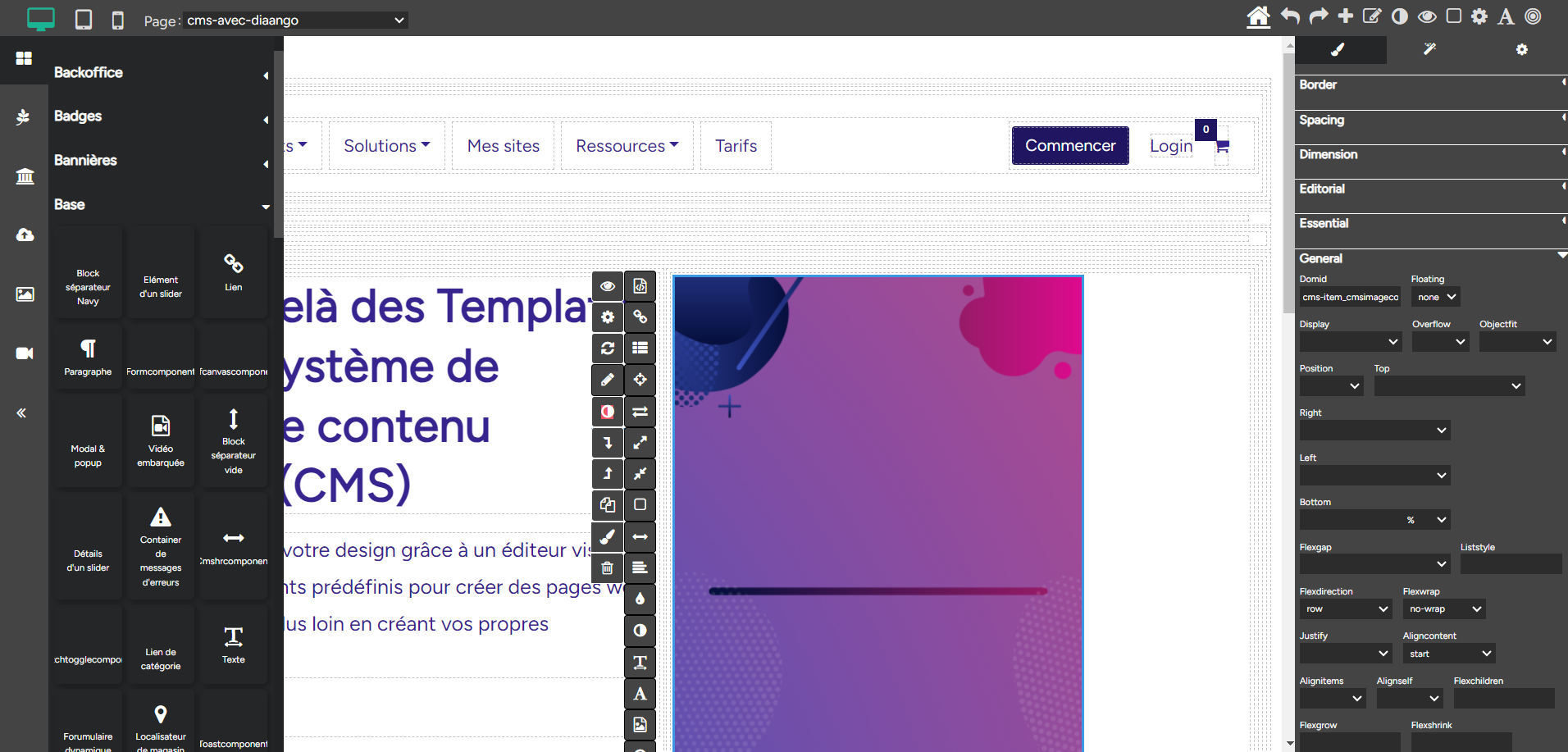Select the tablet preview device icon
Screen dimensions: 1568x752
(x=84, y=20)
